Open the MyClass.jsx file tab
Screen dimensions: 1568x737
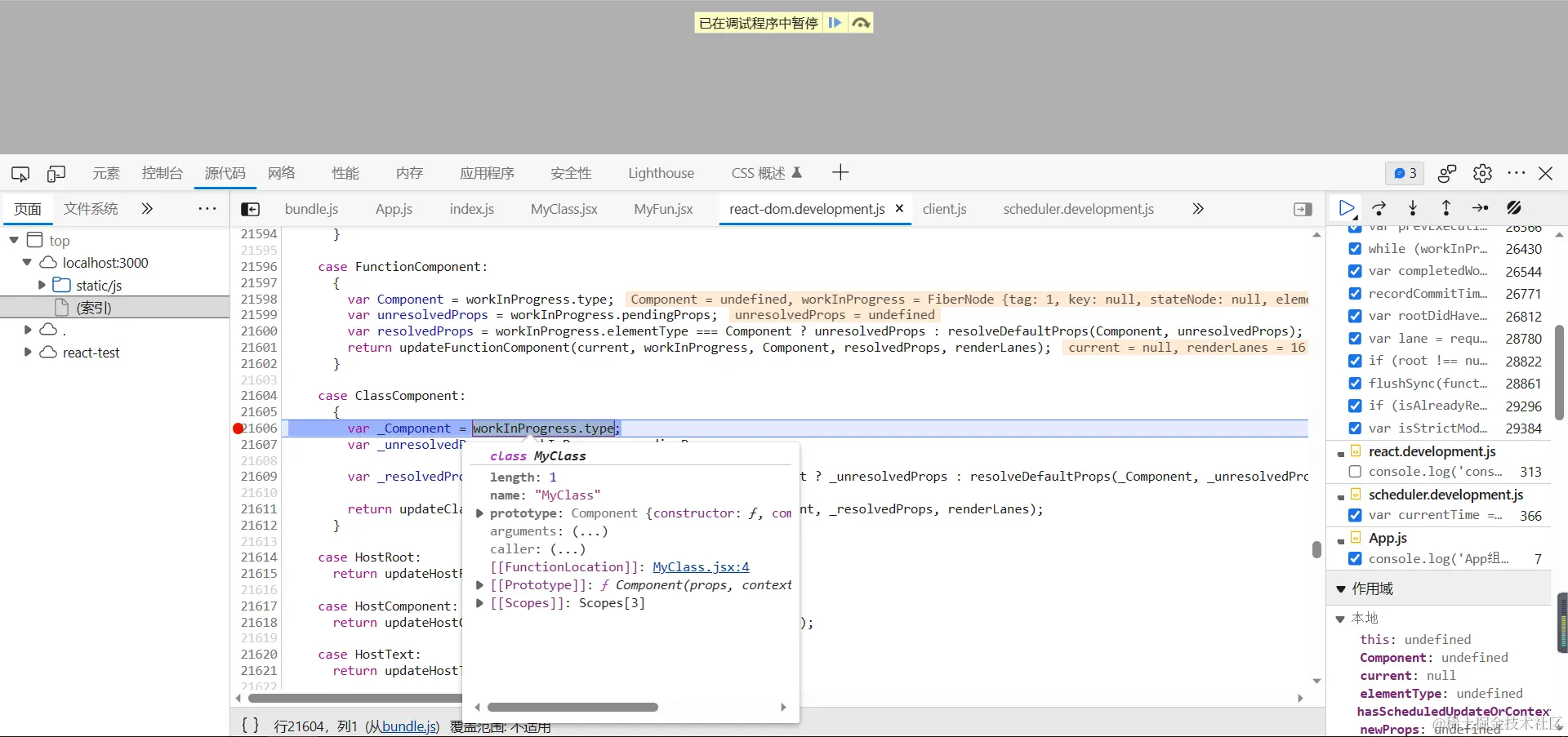point(563,209)
